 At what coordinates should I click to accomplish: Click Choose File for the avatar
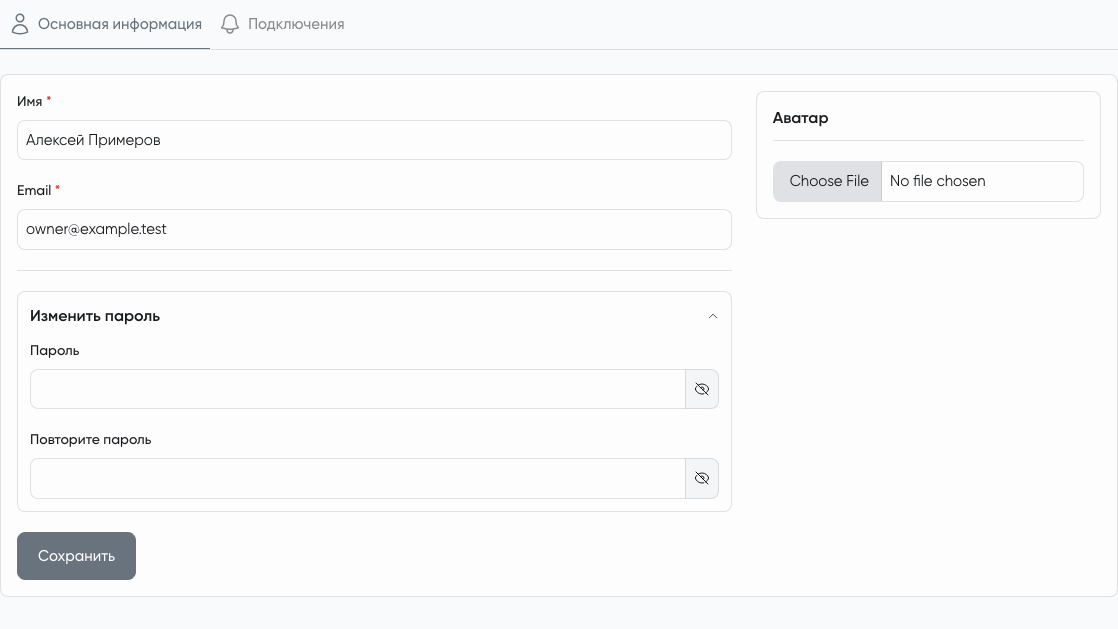828,181
